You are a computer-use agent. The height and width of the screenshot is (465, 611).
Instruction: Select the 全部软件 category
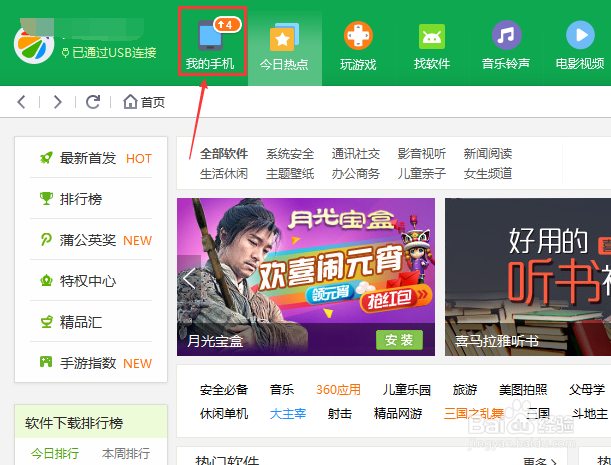(x=224, y=154)
